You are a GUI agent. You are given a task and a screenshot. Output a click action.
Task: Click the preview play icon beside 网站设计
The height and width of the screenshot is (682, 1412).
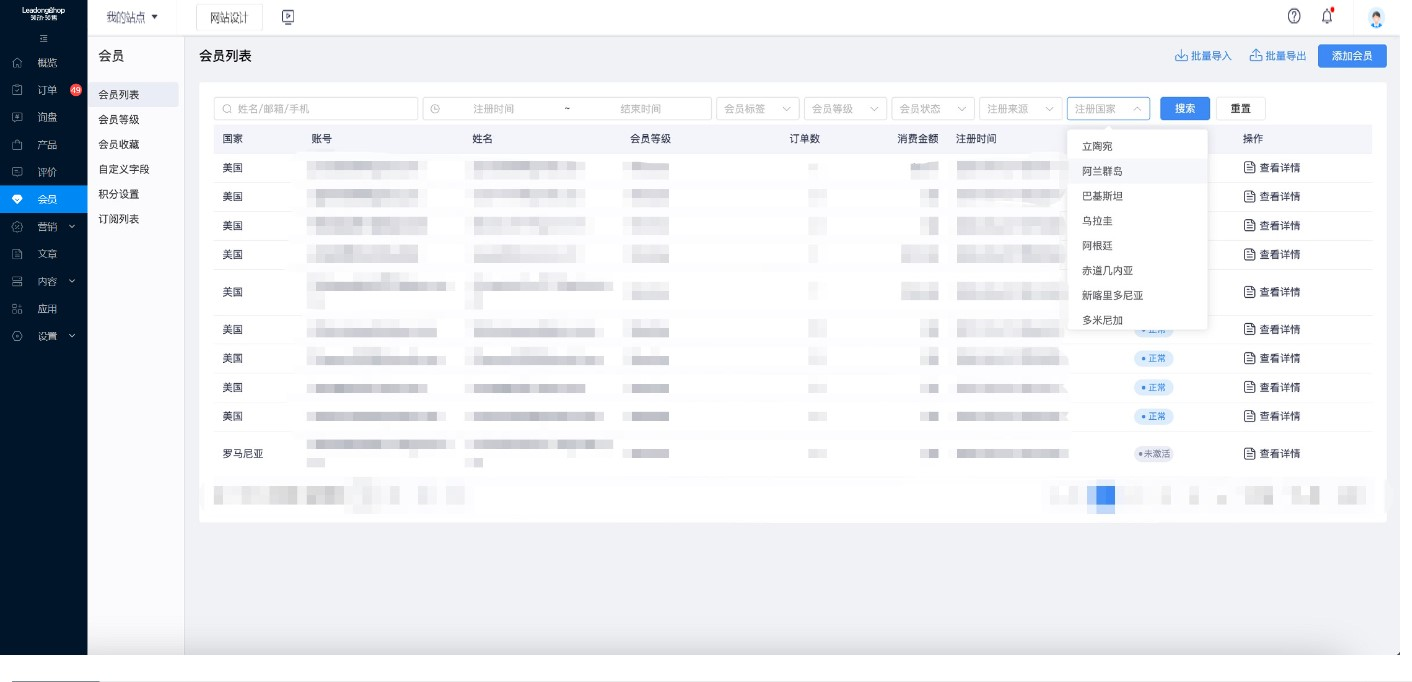(x=288, y=17)
